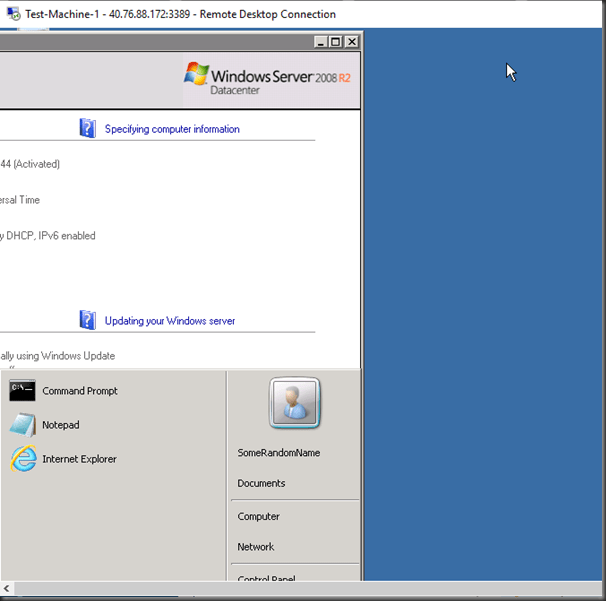Open the Updating your Windows server link
This screenshot has width=606, height=601.
[x=170, y=321]
